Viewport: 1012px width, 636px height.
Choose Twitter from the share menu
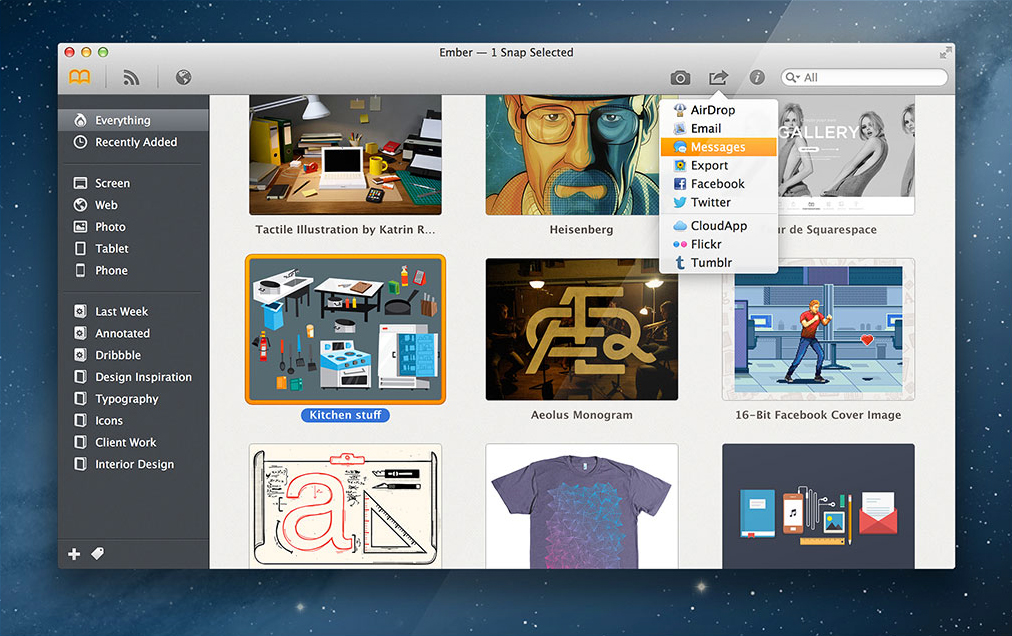[x=718, y=203]
